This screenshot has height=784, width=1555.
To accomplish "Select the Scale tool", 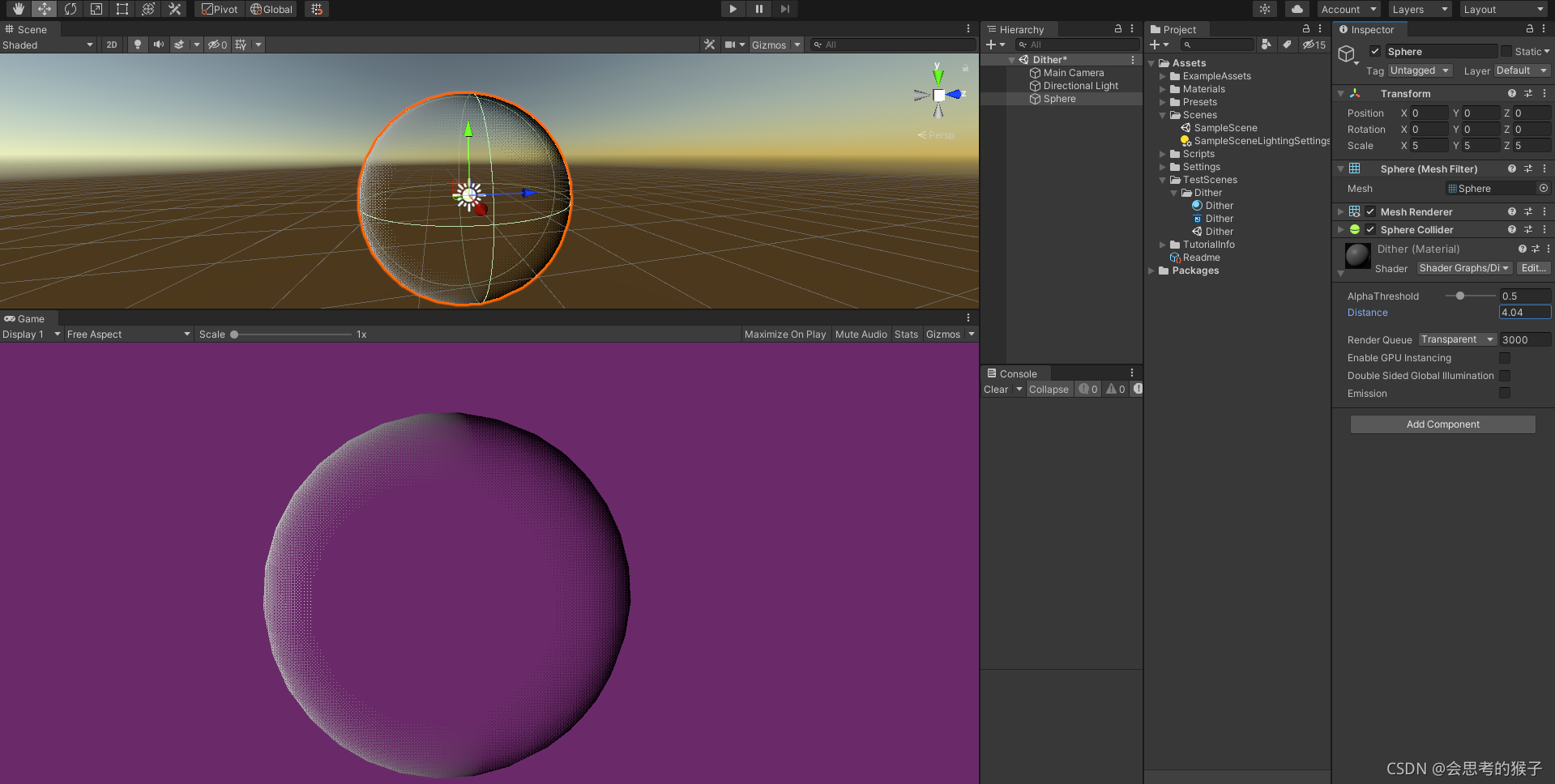I will (96, 9).
